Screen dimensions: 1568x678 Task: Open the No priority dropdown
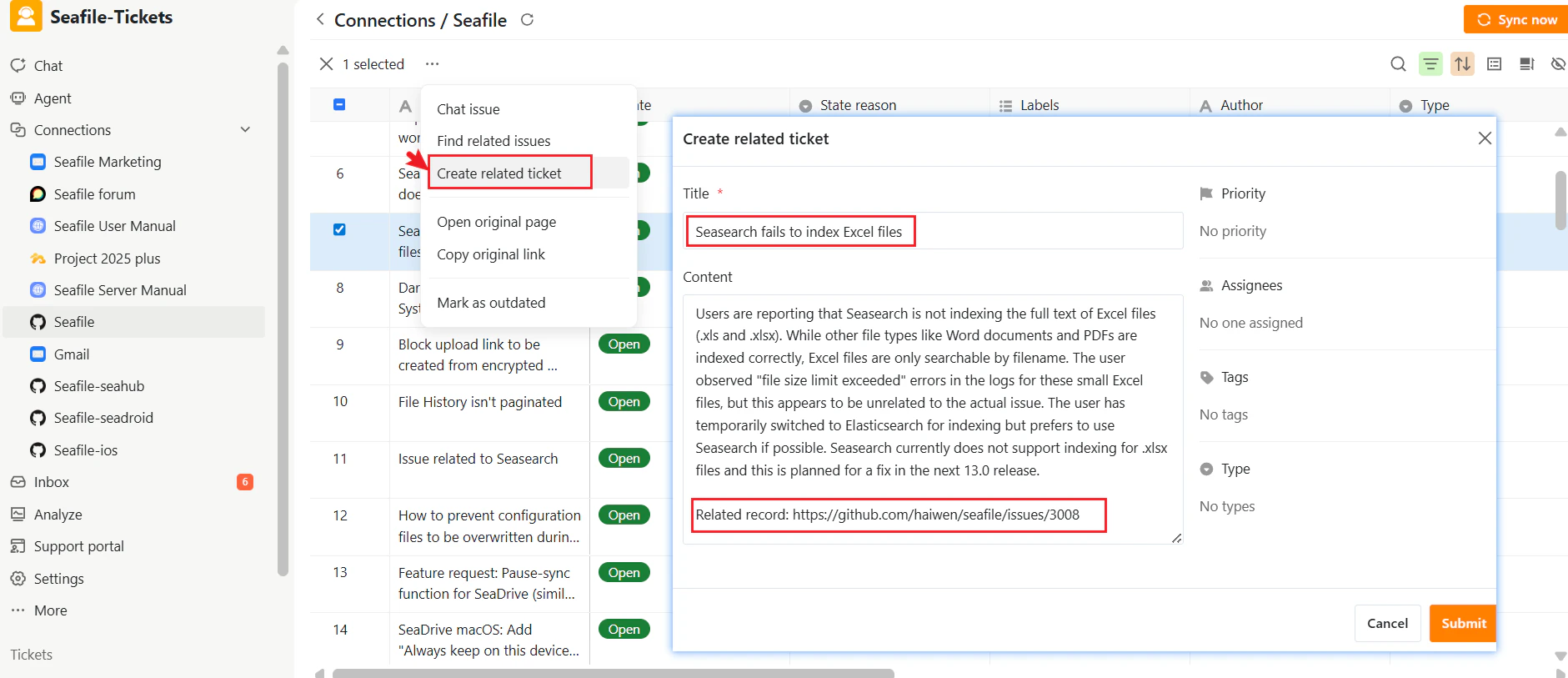(x=1233, y=231)
